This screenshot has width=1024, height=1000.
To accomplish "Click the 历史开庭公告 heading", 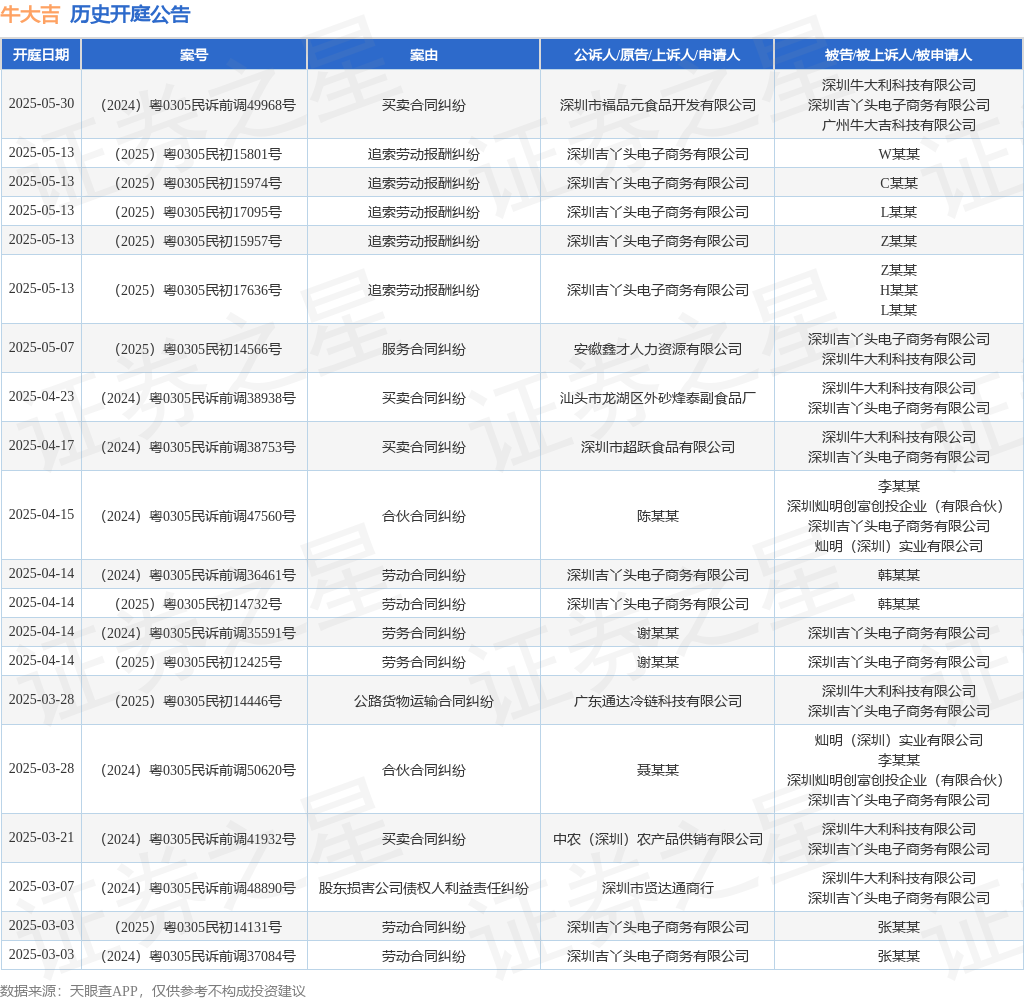I will (x=130, y=14).
